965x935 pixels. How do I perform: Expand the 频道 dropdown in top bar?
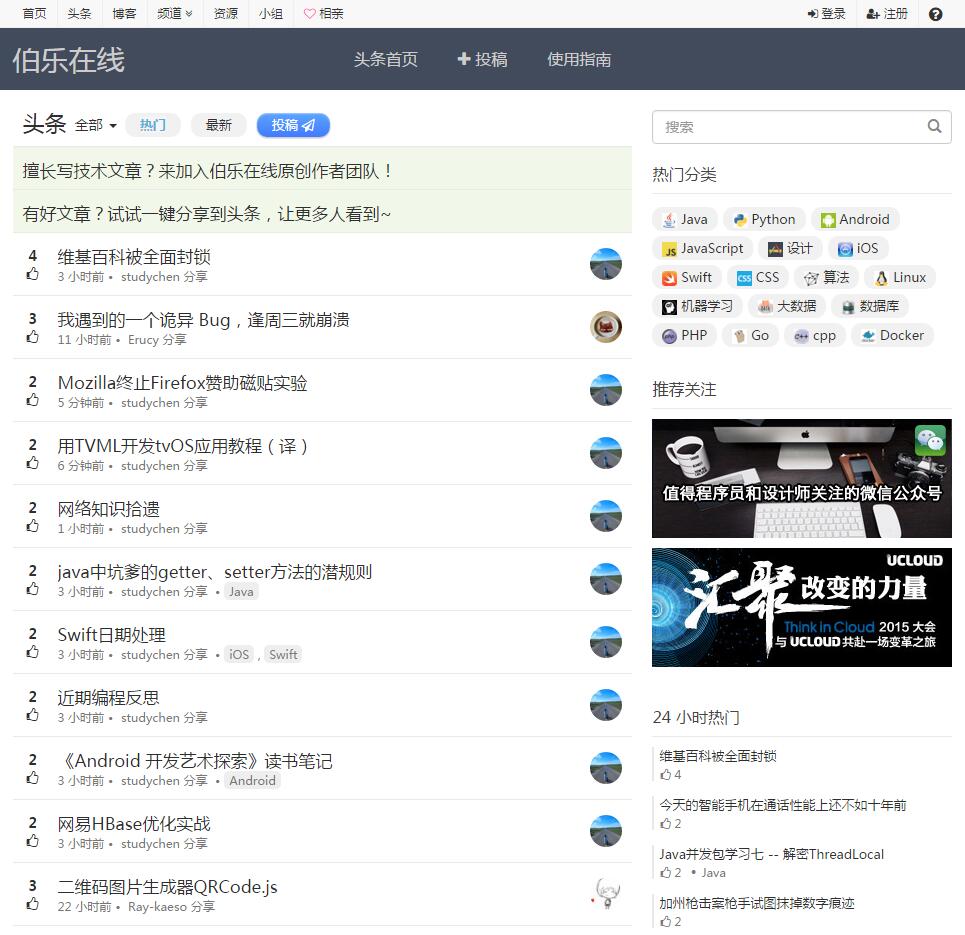(175, 14)
